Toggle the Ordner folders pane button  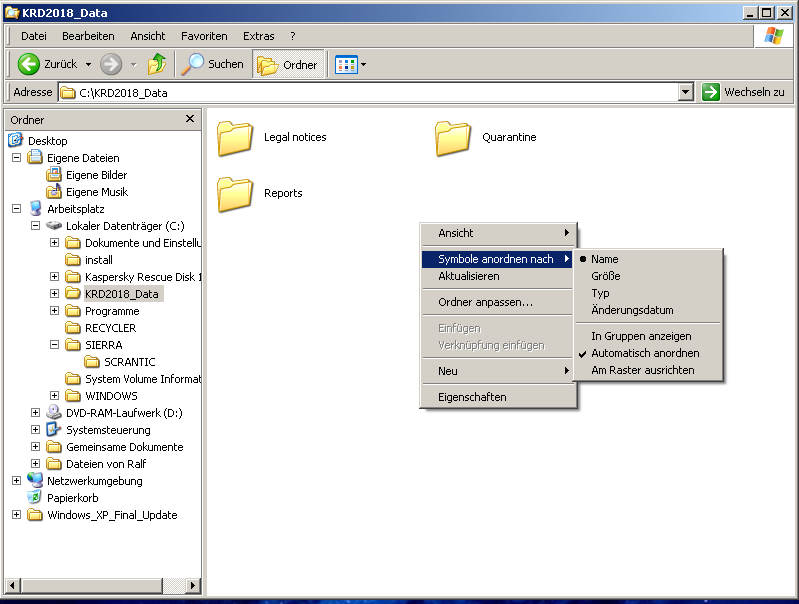(288, 65)
